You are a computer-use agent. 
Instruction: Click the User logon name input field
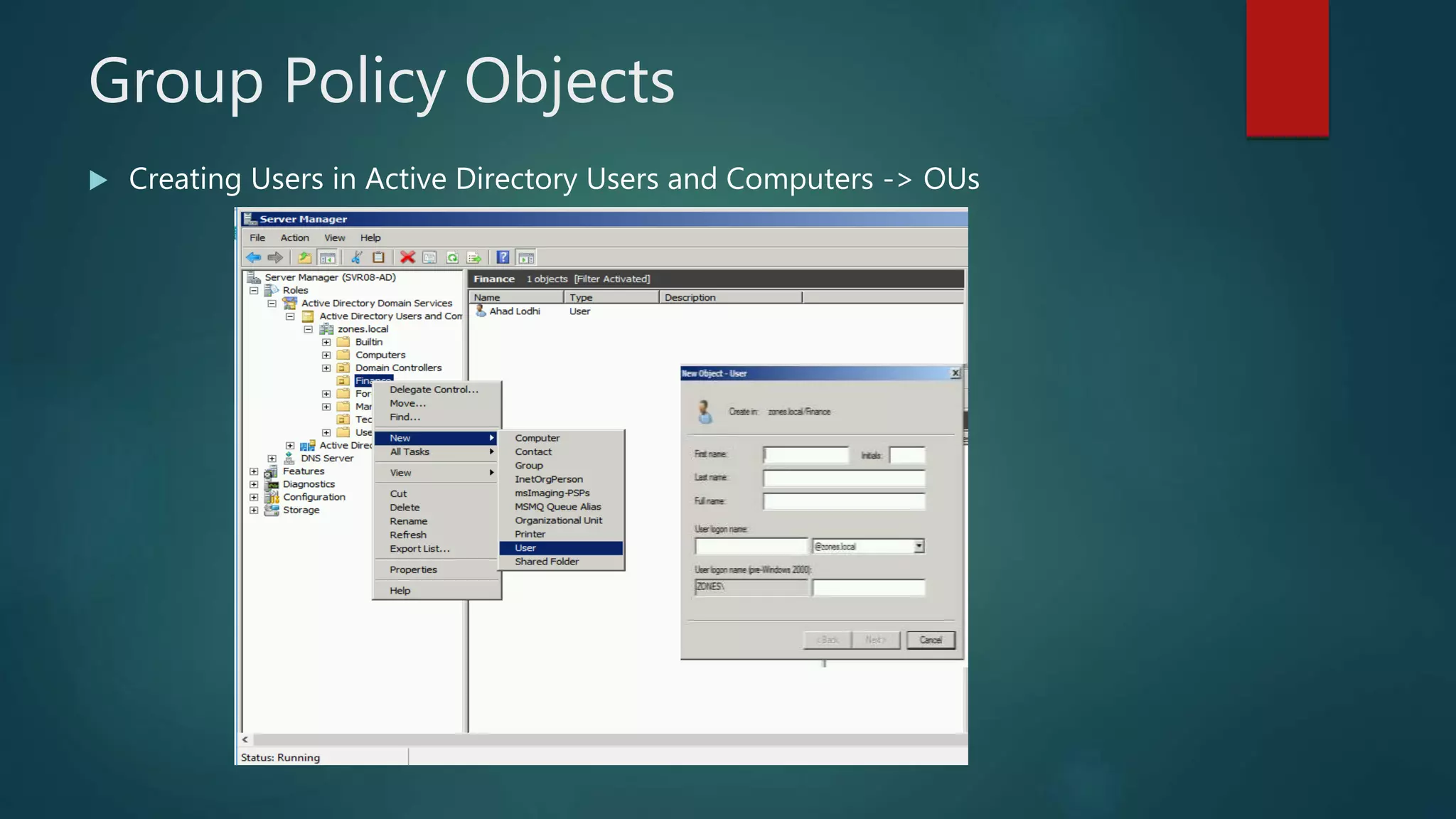(751, 546)
